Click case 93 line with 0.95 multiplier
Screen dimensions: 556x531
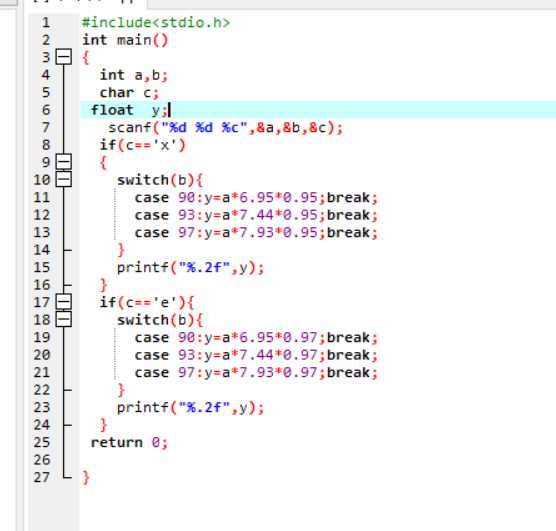point(256,215)
